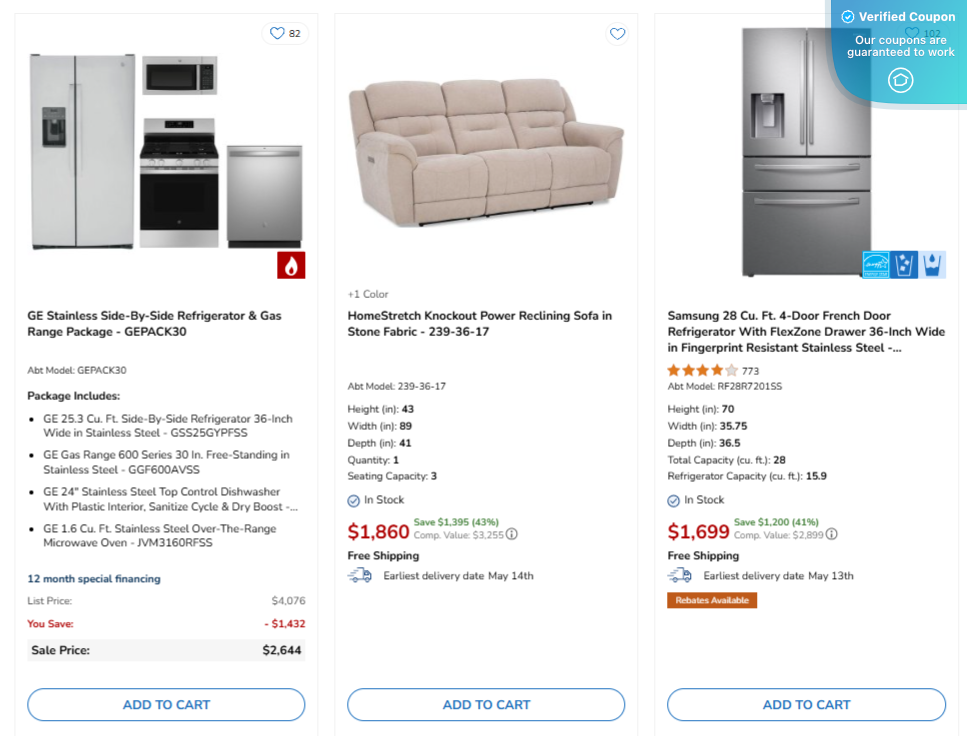
Task: Click the ice maker icon below the Samsung refrigerator
Action: tap(904, 264)
